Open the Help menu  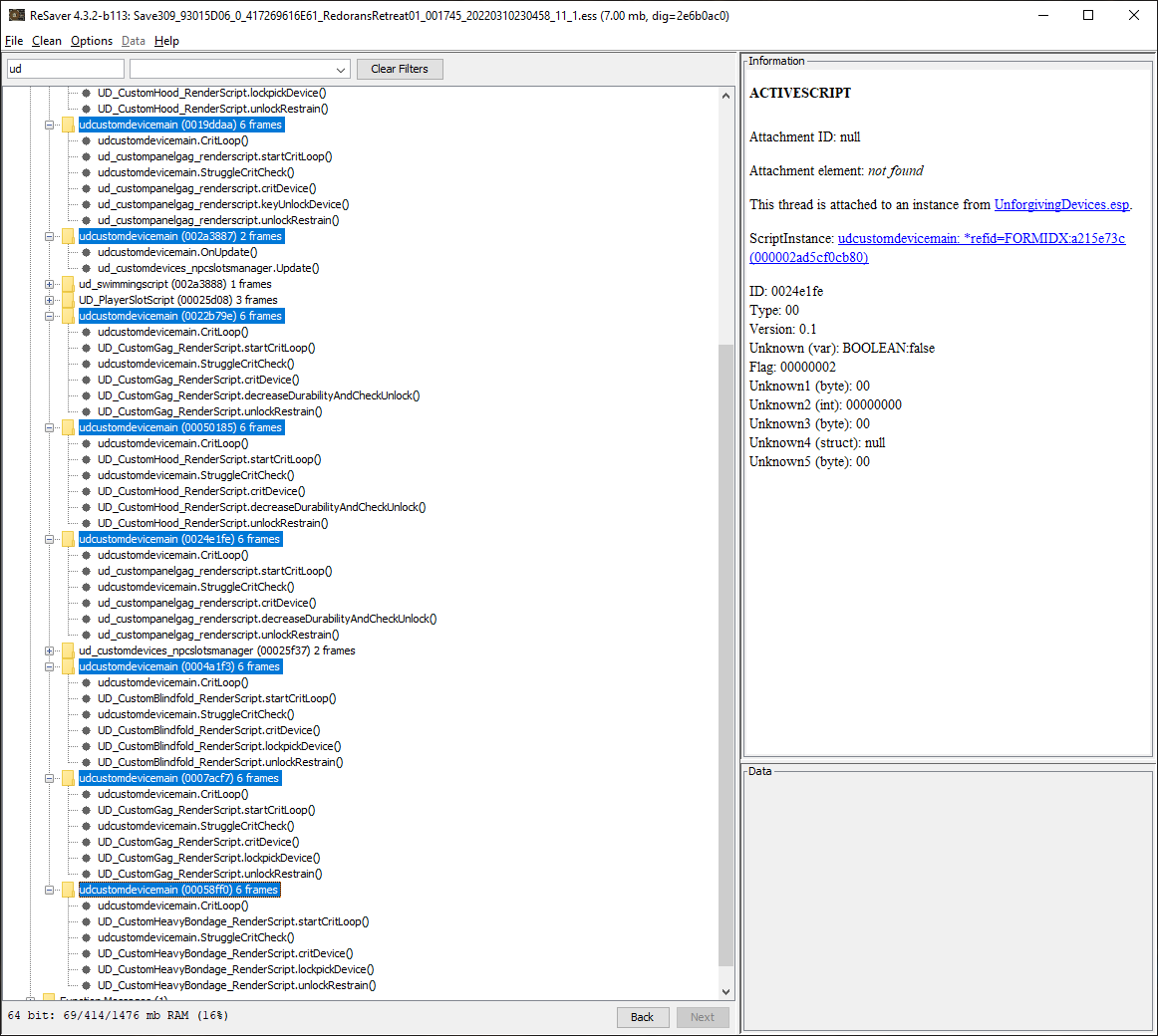point(166,41)
